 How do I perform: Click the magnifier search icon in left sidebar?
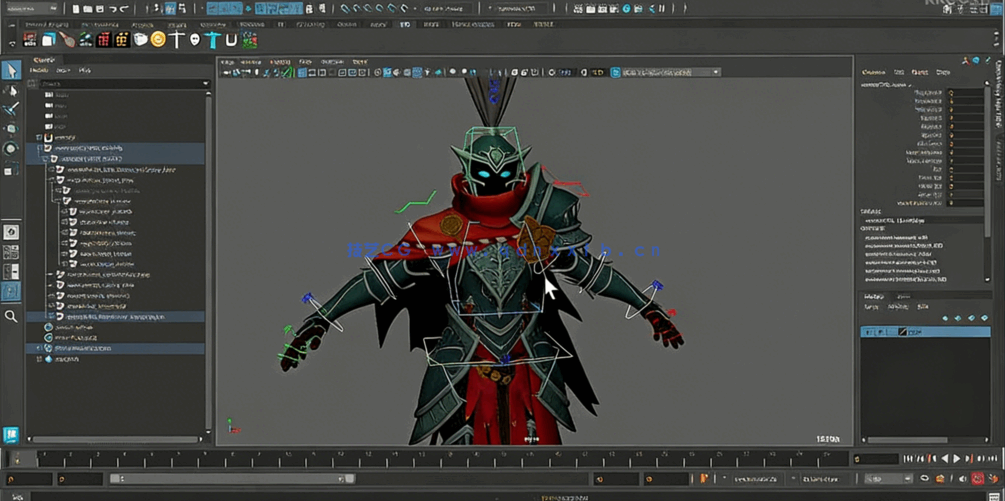11,316
